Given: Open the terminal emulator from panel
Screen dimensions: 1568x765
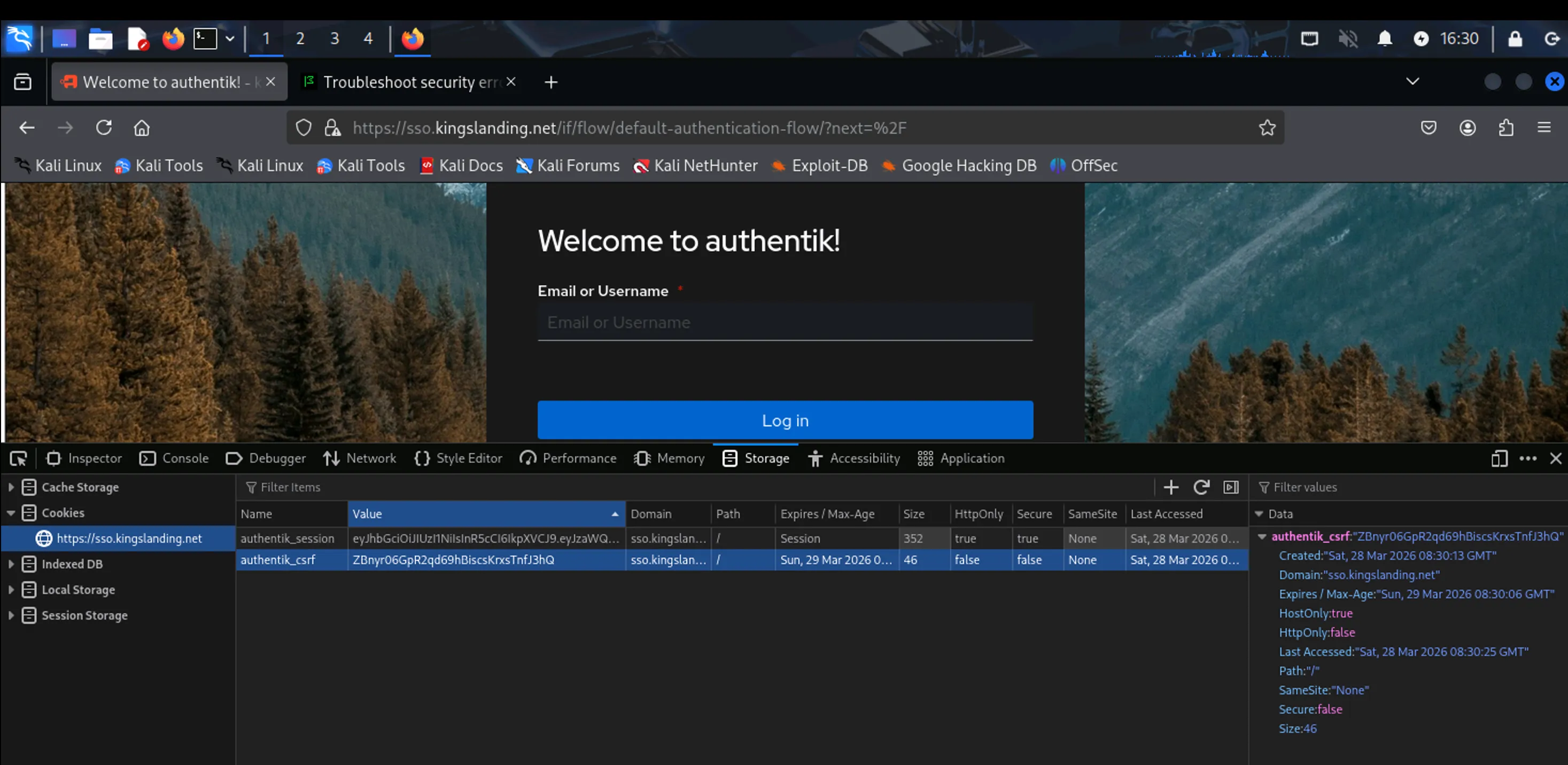Looking at the screenshot, I should [205, 39].
